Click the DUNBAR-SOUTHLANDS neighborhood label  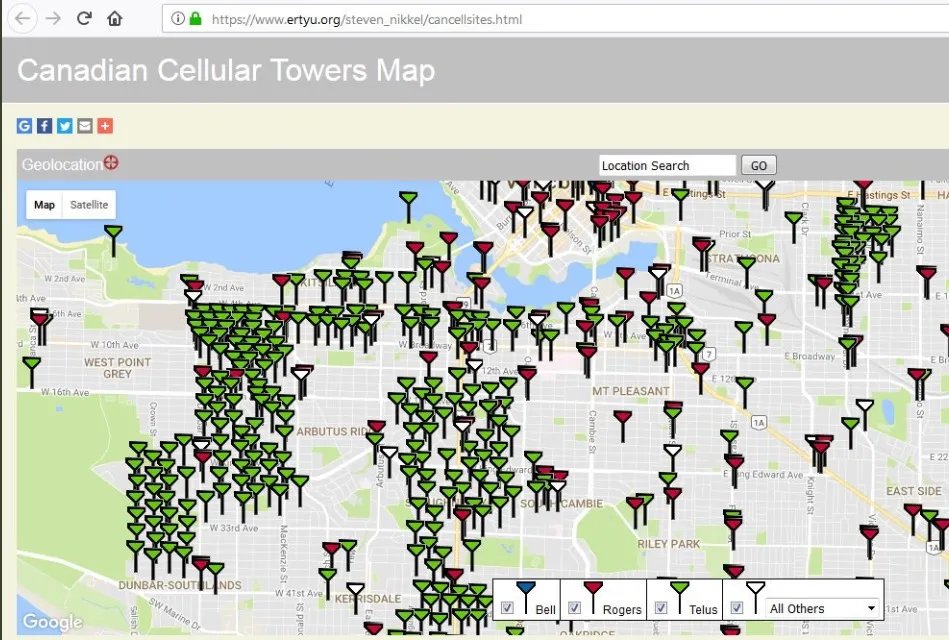(x=180, y=585)
